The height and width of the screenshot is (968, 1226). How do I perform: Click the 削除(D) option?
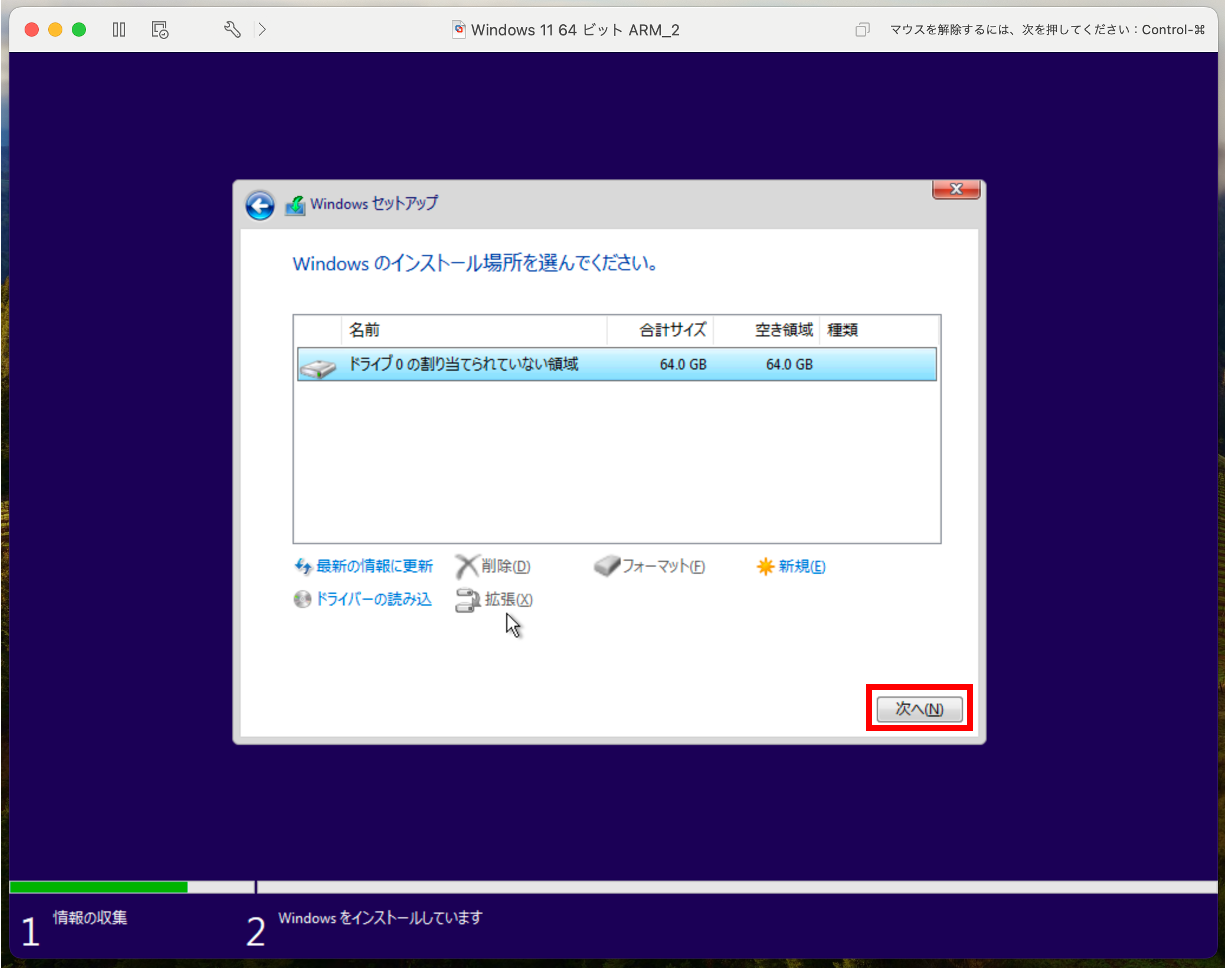[506, 567]
